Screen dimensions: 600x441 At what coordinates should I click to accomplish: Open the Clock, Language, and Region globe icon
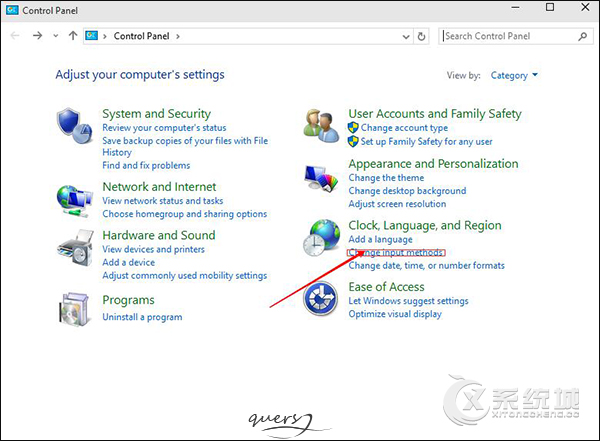[x=321, y=237]
